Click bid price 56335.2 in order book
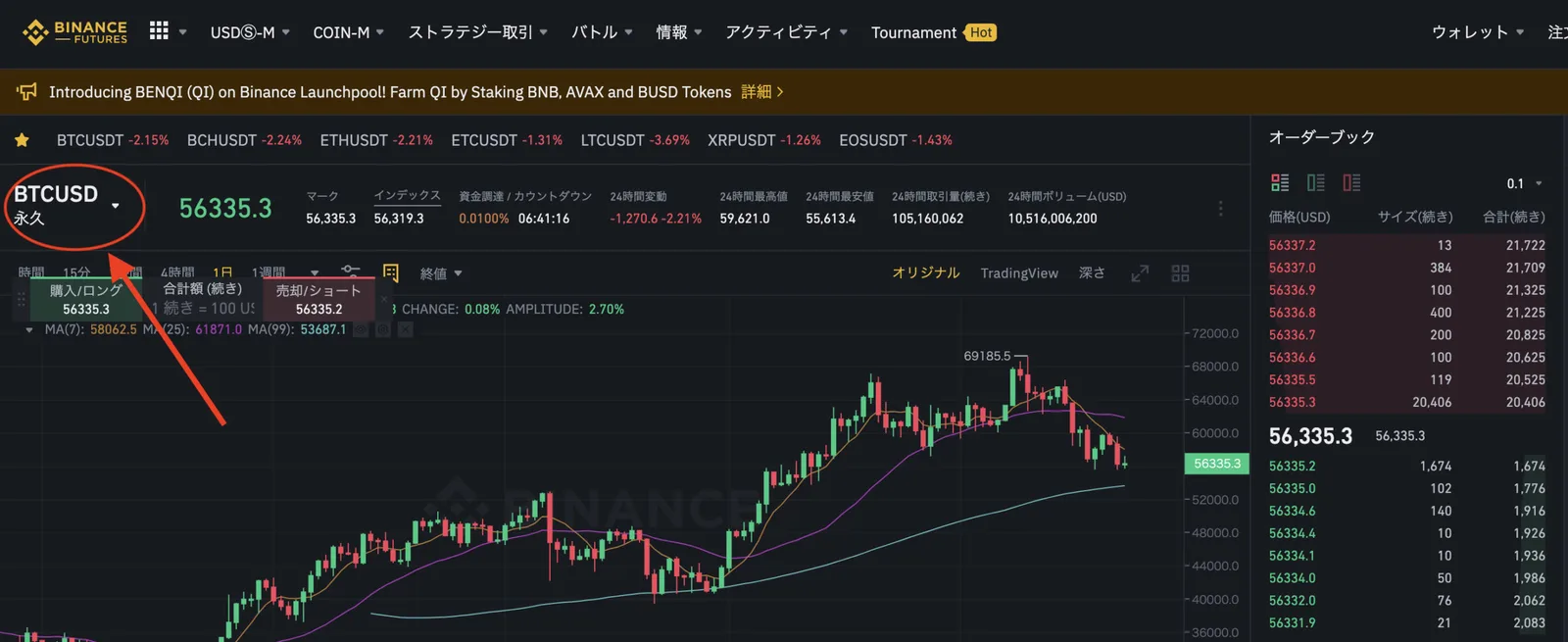 [1292, 466]
